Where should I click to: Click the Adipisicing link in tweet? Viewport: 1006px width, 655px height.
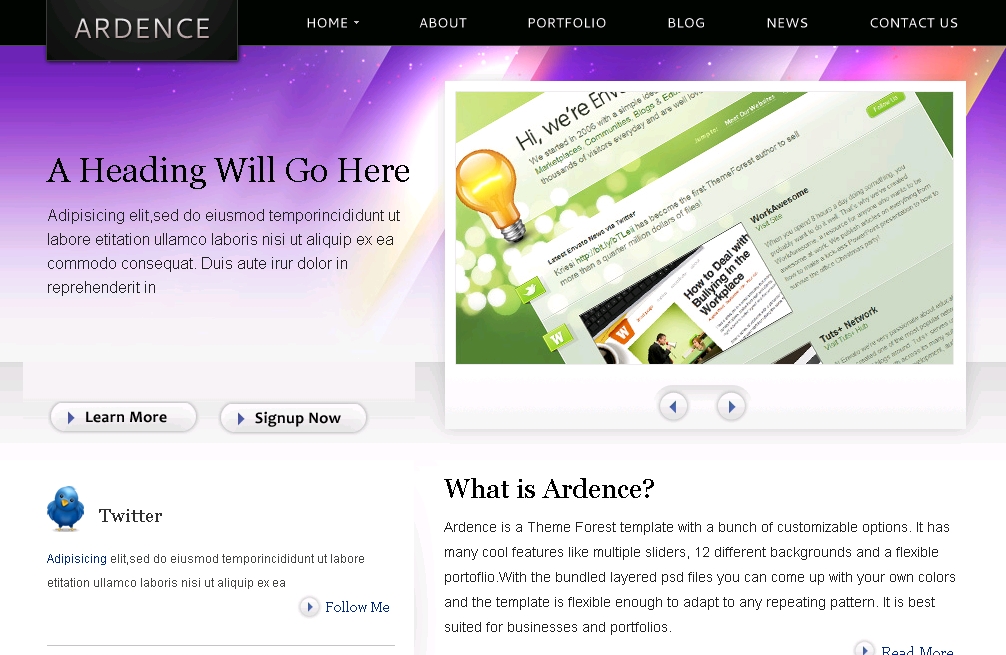coord(76,559)
